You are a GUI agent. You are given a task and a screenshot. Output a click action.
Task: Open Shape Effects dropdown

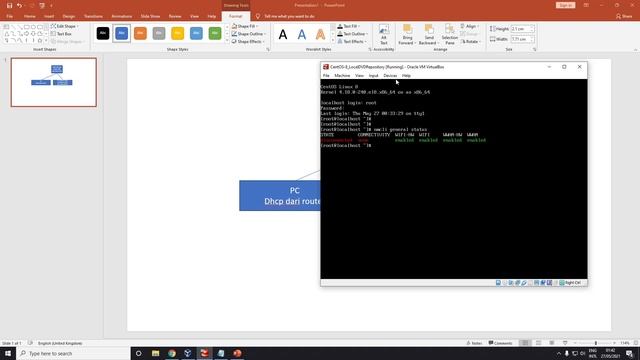point(248,42)
